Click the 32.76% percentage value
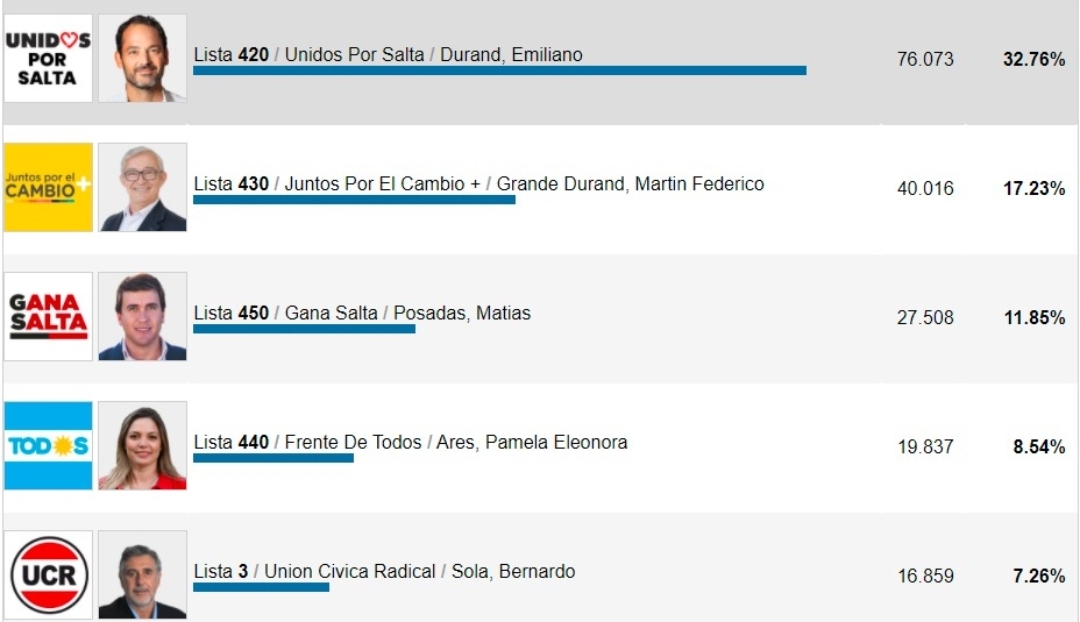1080x622 pixels. 1034,59
